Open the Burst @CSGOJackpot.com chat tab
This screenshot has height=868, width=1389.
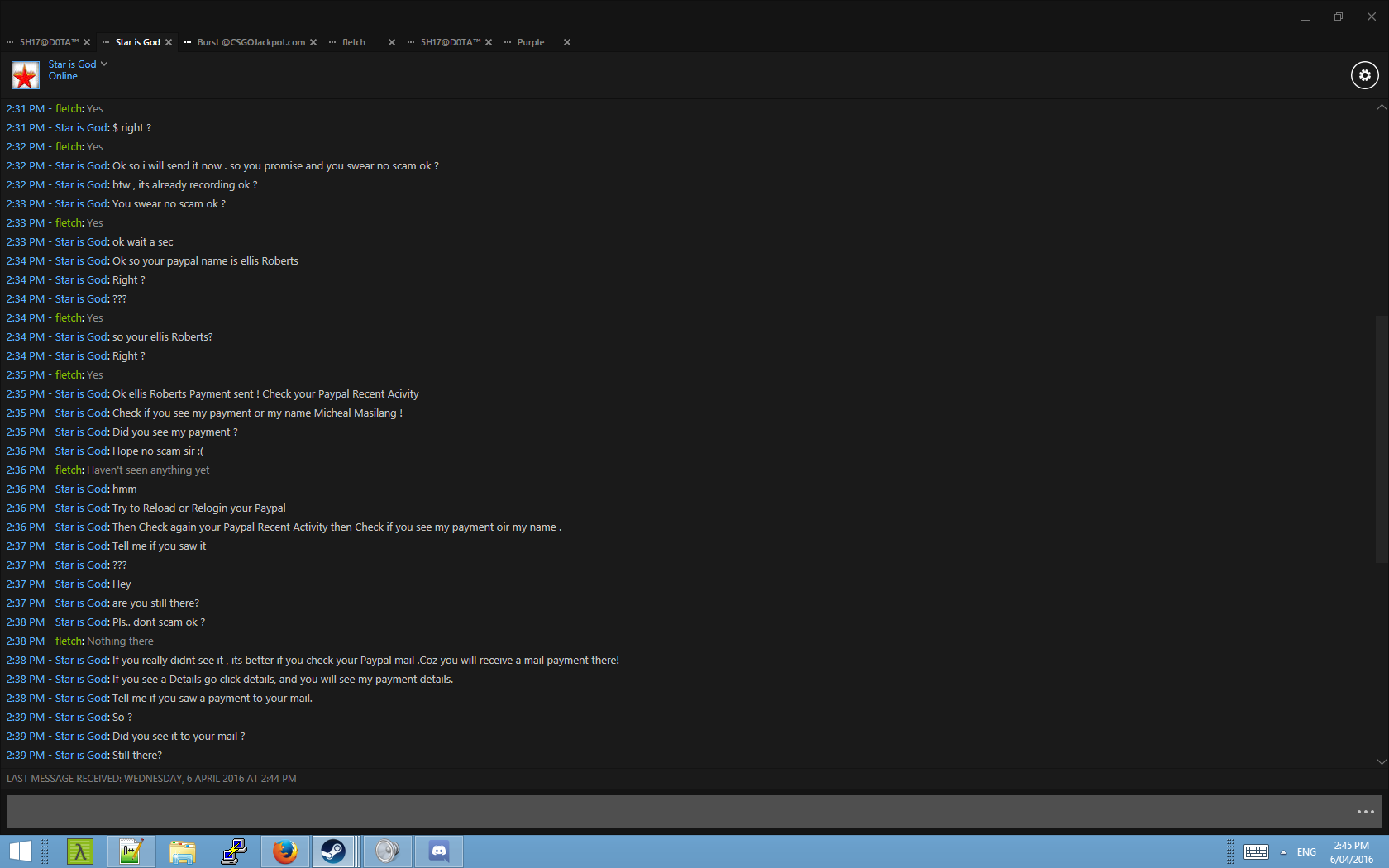251,42
